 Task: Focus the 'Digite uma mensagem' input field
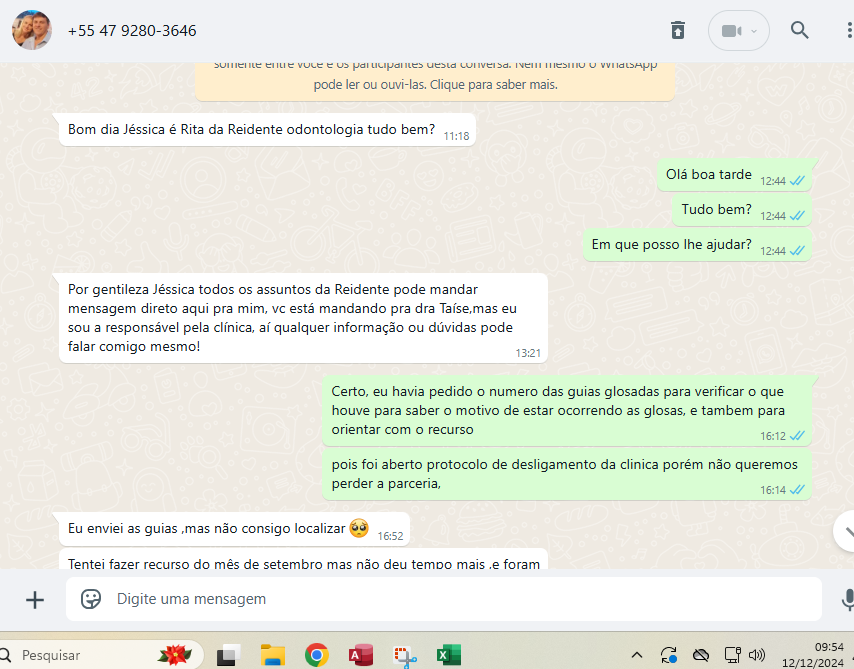point(450,599)
